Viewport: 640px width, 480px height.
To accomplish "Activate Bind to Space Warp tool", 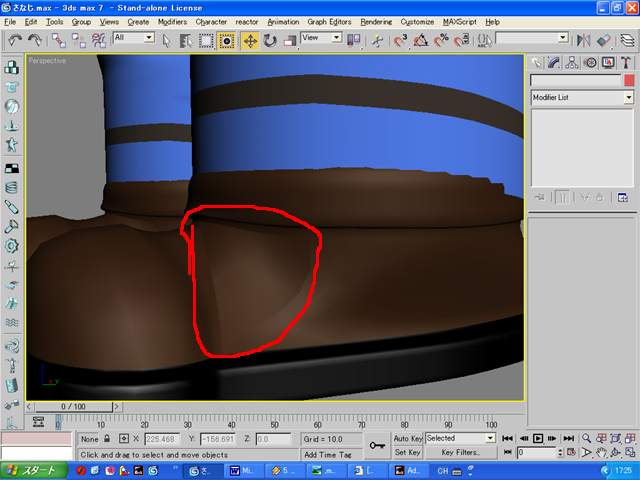I will coord(98,40).
